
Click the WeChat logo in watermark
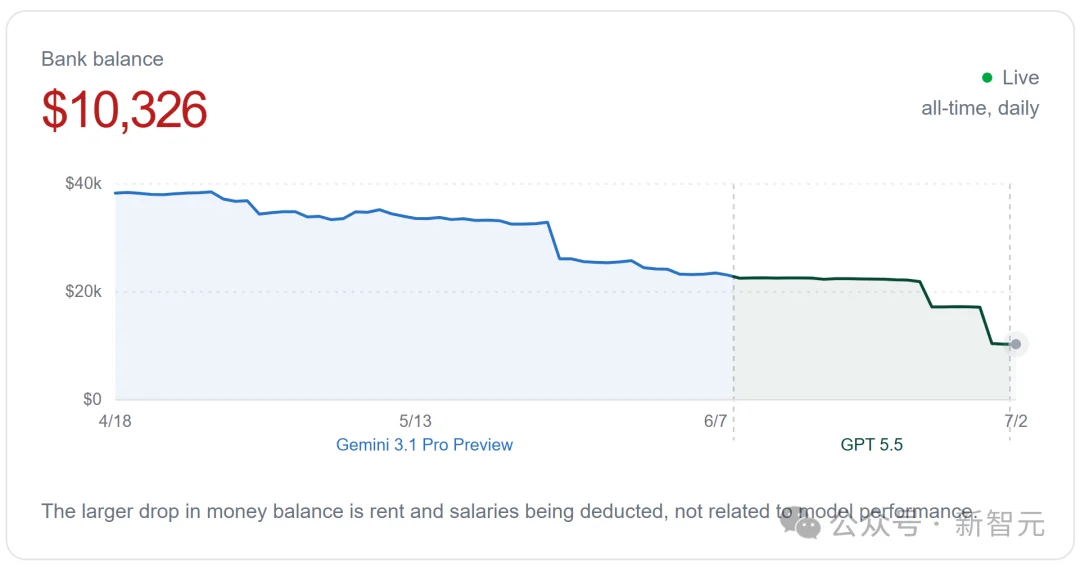(x=800, y=524)
